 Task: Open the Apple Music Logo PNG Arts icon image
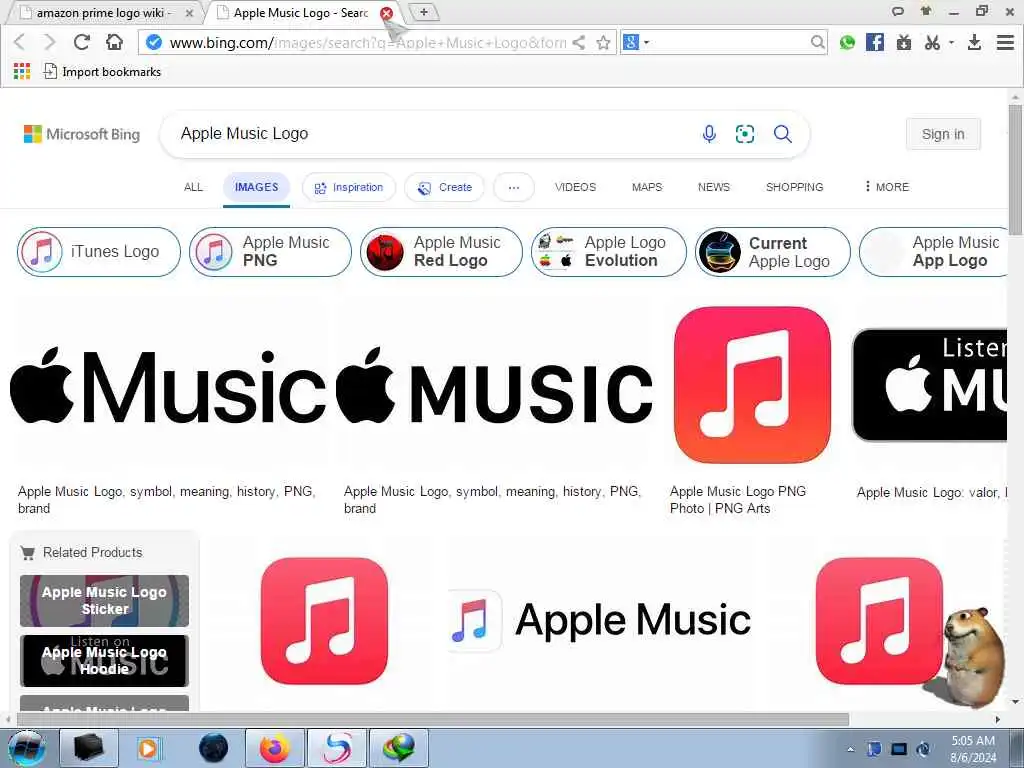752,385
